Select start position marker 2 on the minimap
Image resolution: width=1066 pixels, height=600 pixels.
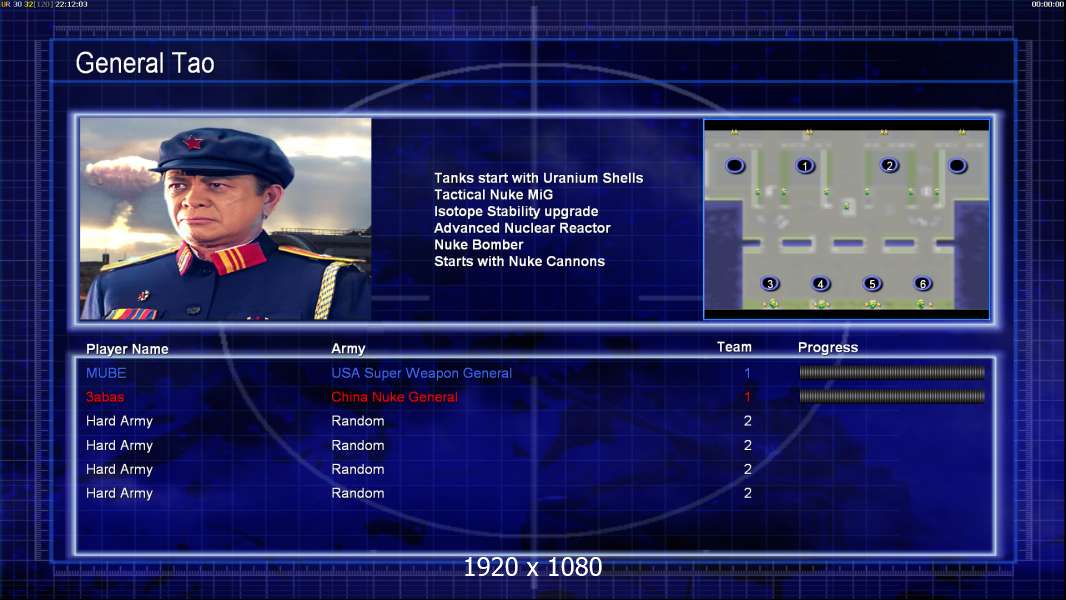pos(889,165)
